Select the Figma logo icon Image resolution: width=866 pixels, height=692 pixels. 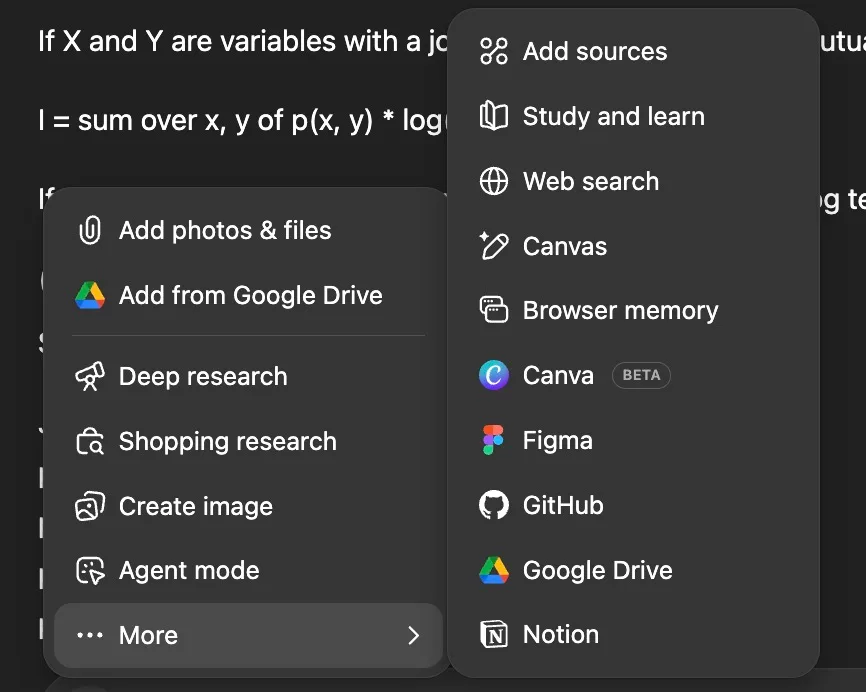tap(492, 439)
